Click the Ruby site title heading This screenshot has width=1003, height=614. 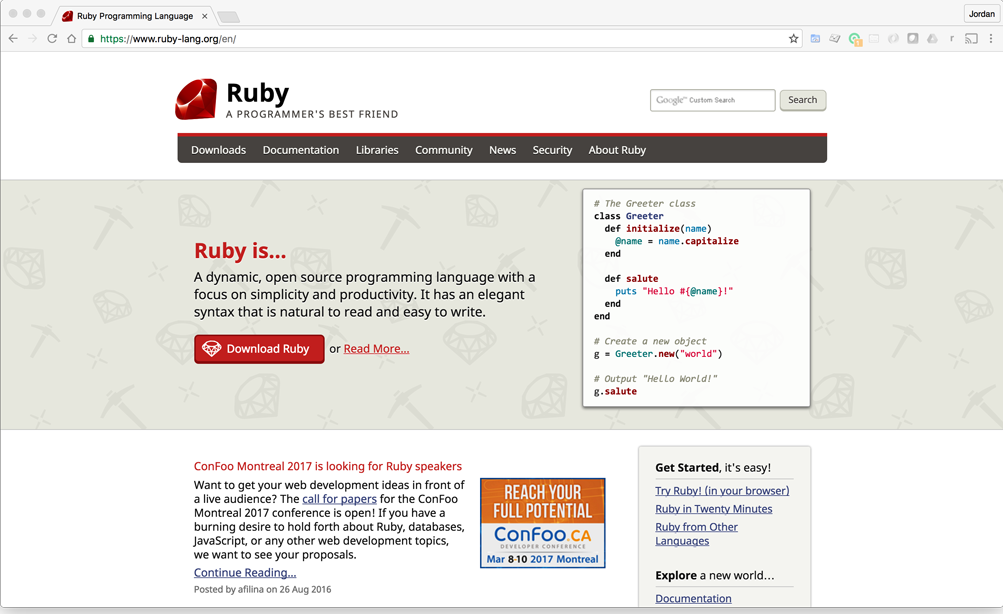click(258, 93)
